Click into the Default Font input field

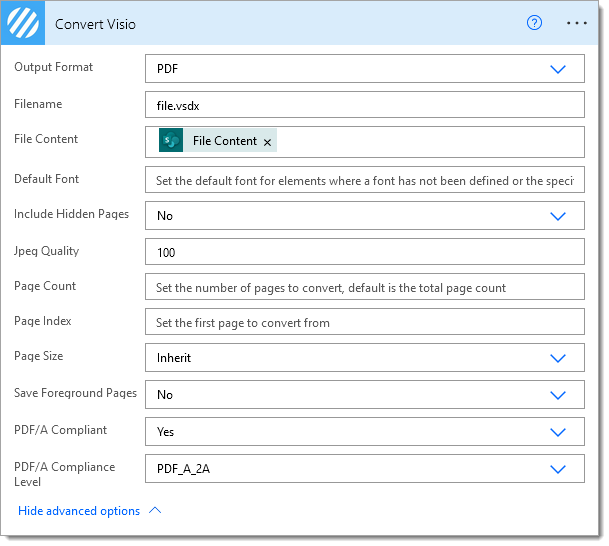pyautogui.click(x=365, y=180)
